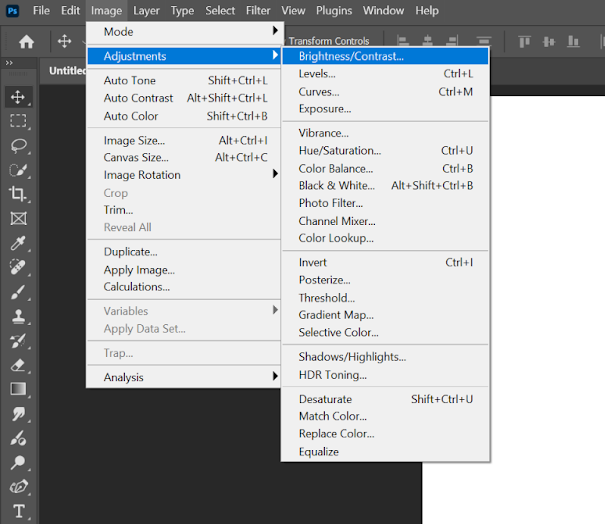The height and width of the screenshot is (524, 605).
Task: Open the Plugins menu
Action: tap(334, 10)
